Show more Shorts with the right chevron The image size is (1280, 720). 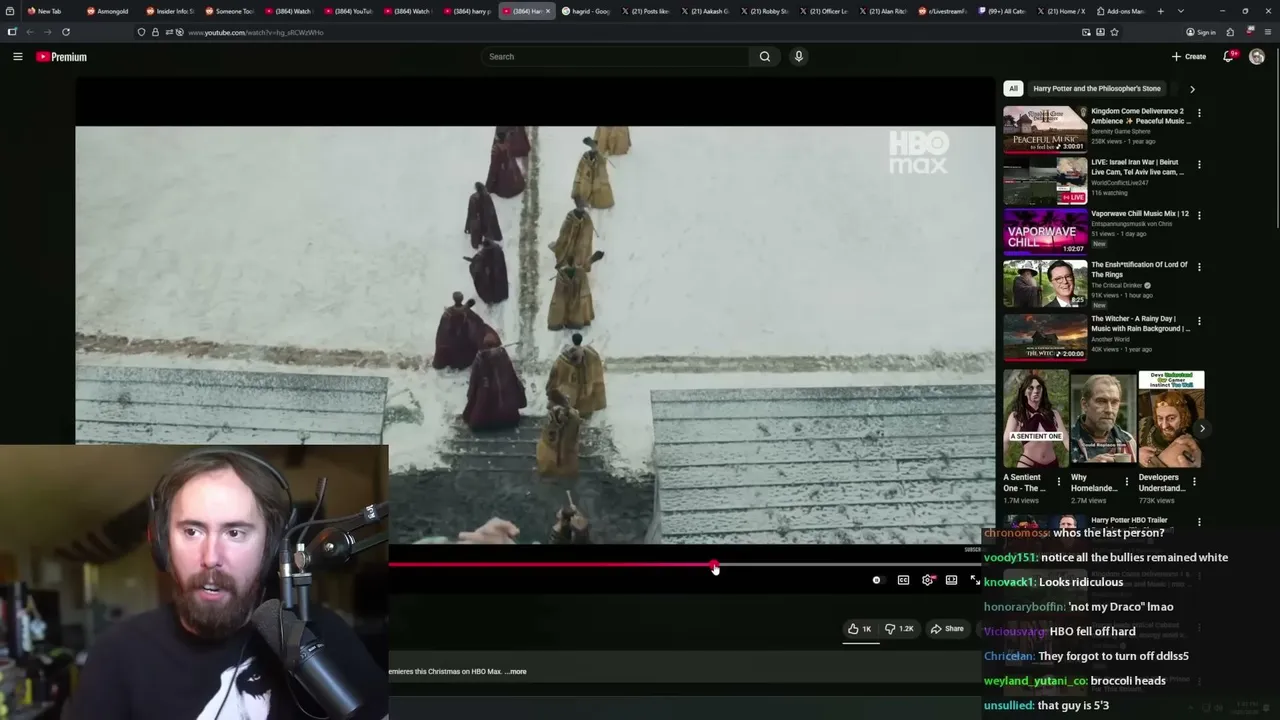(x=1202, y=429)
